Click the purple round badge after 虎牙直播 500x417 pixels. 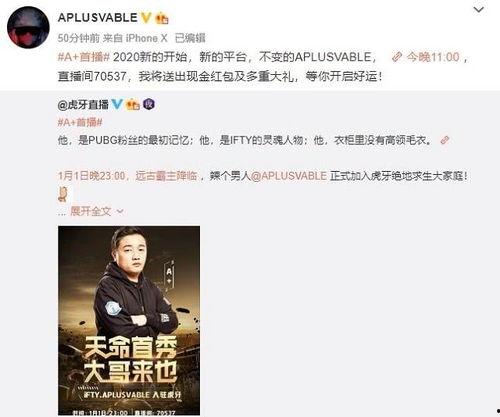(149, 105)
